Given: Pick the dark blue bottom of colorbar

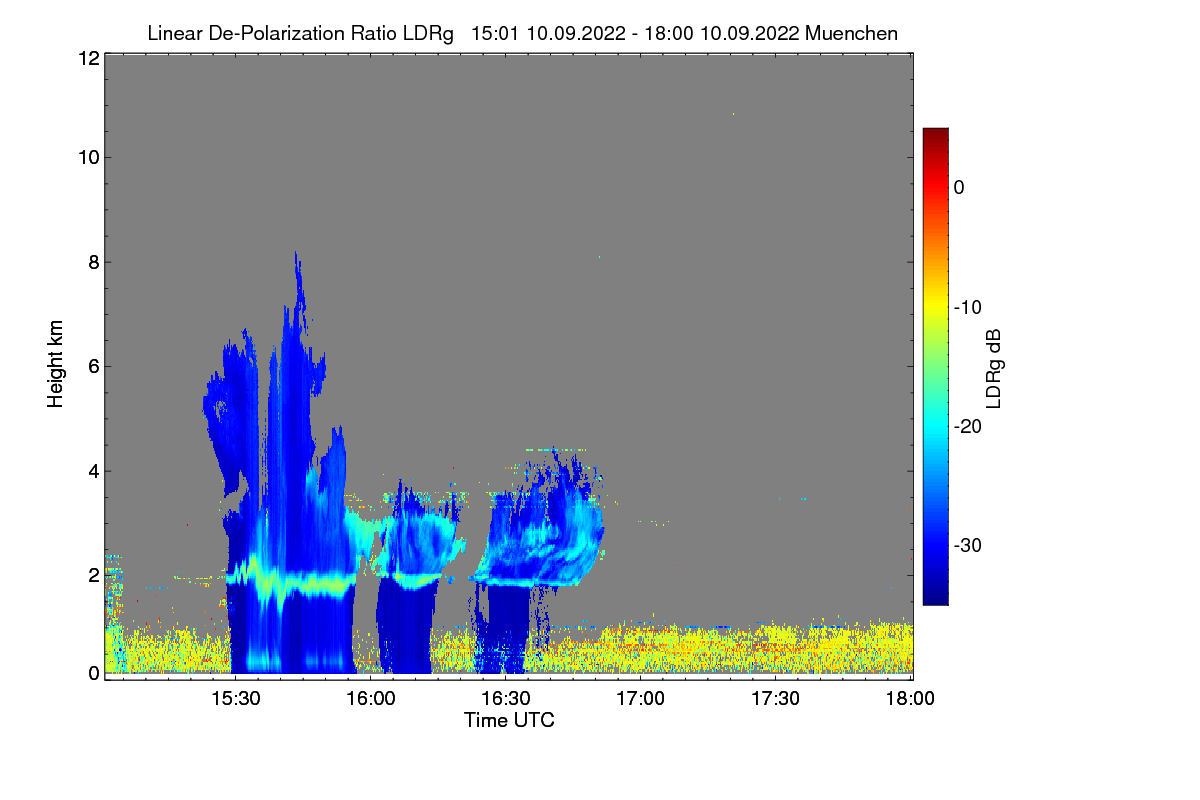Looking at the screenshot, I should pyautogui.click(x=935, y=597).
